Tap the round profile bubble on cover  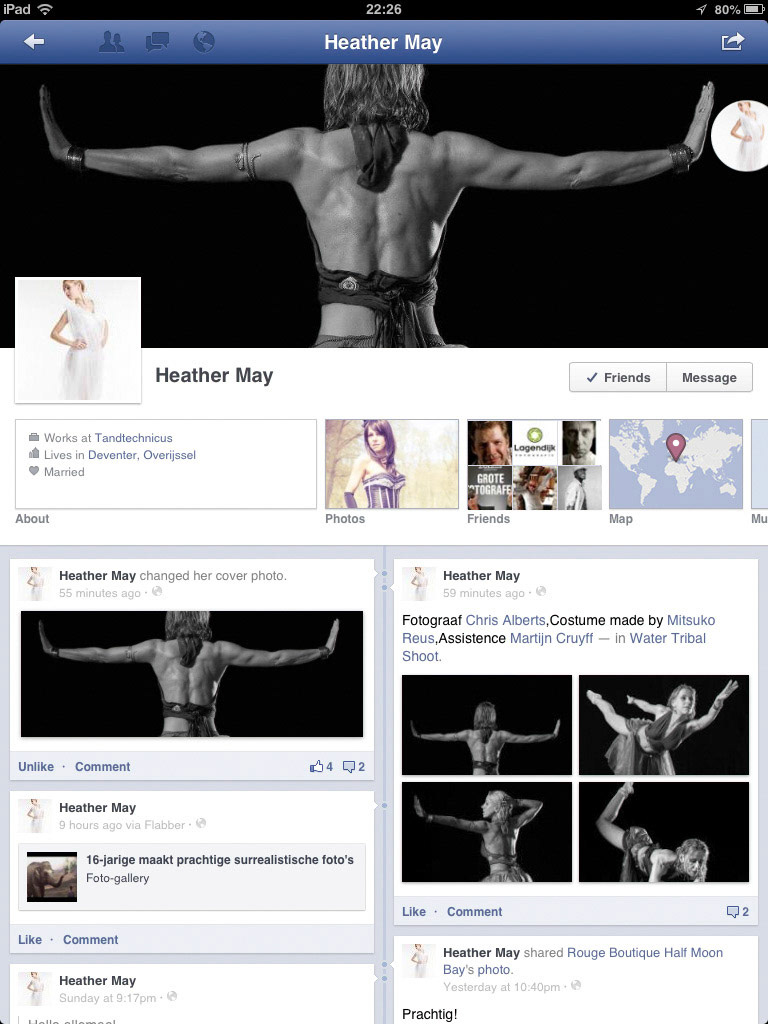pyautogui.click(x=740, y=136)
